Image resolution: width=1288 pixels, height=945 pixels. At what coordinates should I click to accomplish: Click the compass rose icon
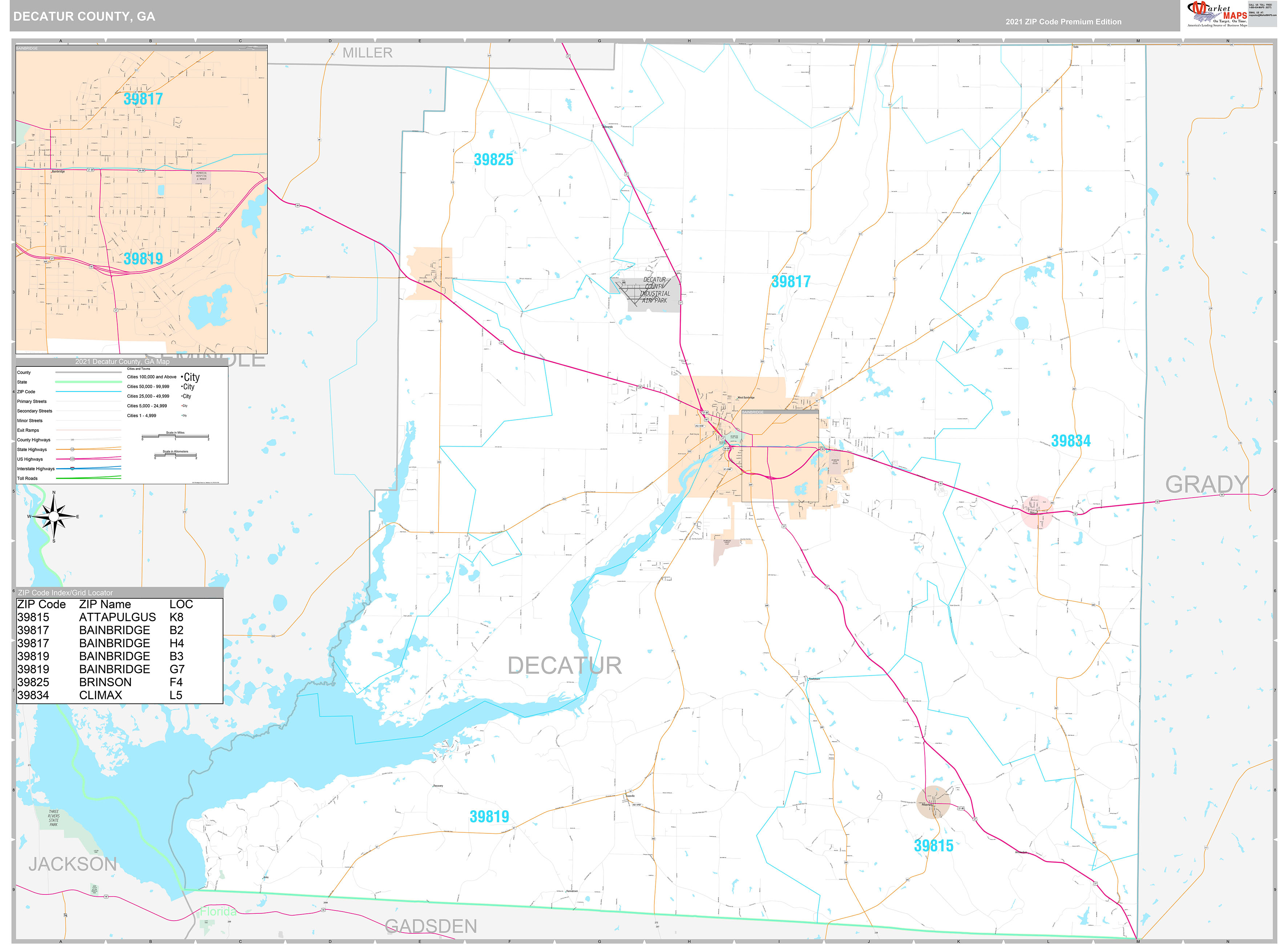[53, 516]
